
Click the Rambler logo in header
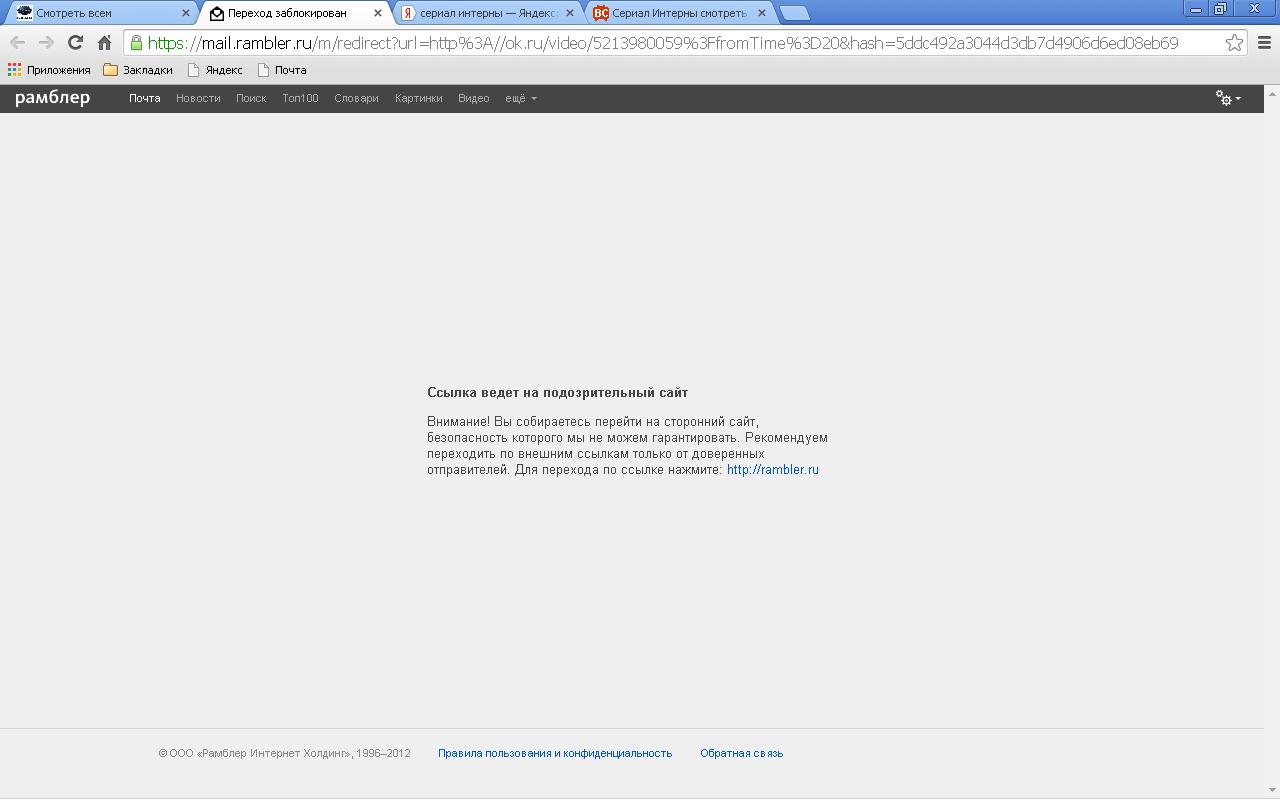(x=52, y=98)
